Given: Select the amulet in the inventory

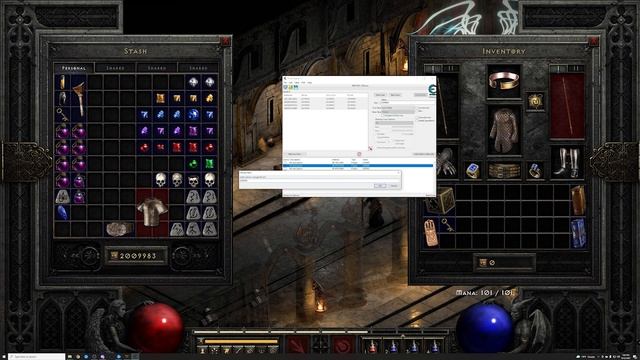Looking at the screenshot, I should (x=535, y=100).
